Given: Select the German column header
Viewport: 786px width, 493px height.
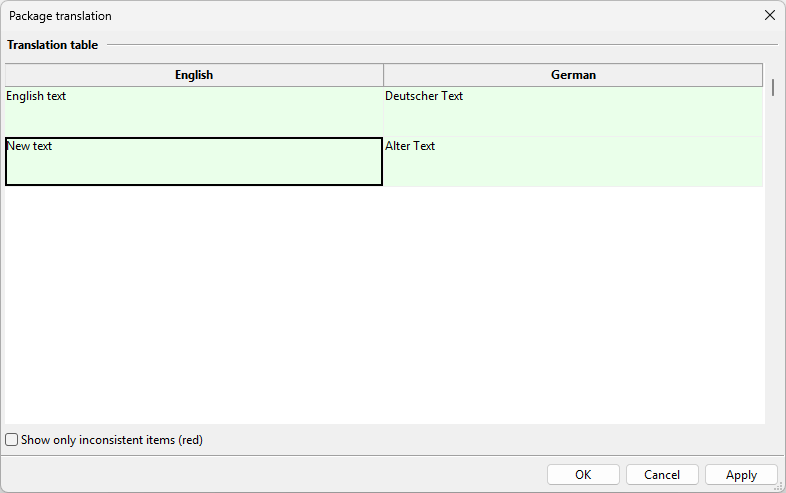Looking at the screenshot, I should coord(573,75).
